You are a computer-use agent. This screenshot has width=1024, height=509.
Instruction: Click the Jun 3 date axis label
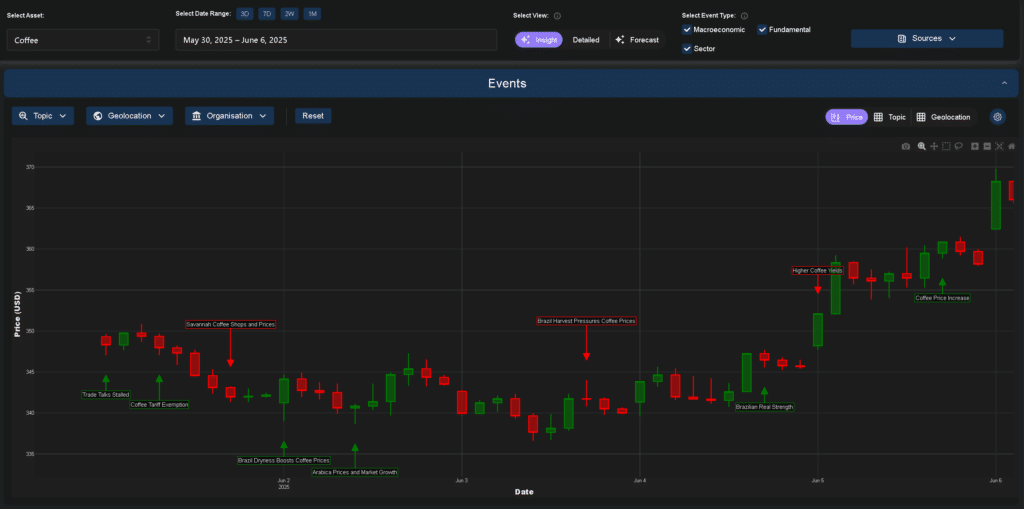pyautogui.click(x=461, y=481)
